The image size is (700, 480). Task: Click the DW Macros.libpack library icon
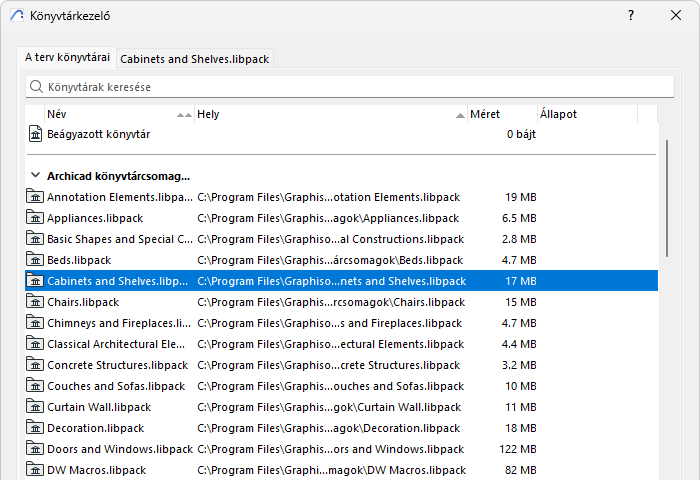(x=35, y=469)
